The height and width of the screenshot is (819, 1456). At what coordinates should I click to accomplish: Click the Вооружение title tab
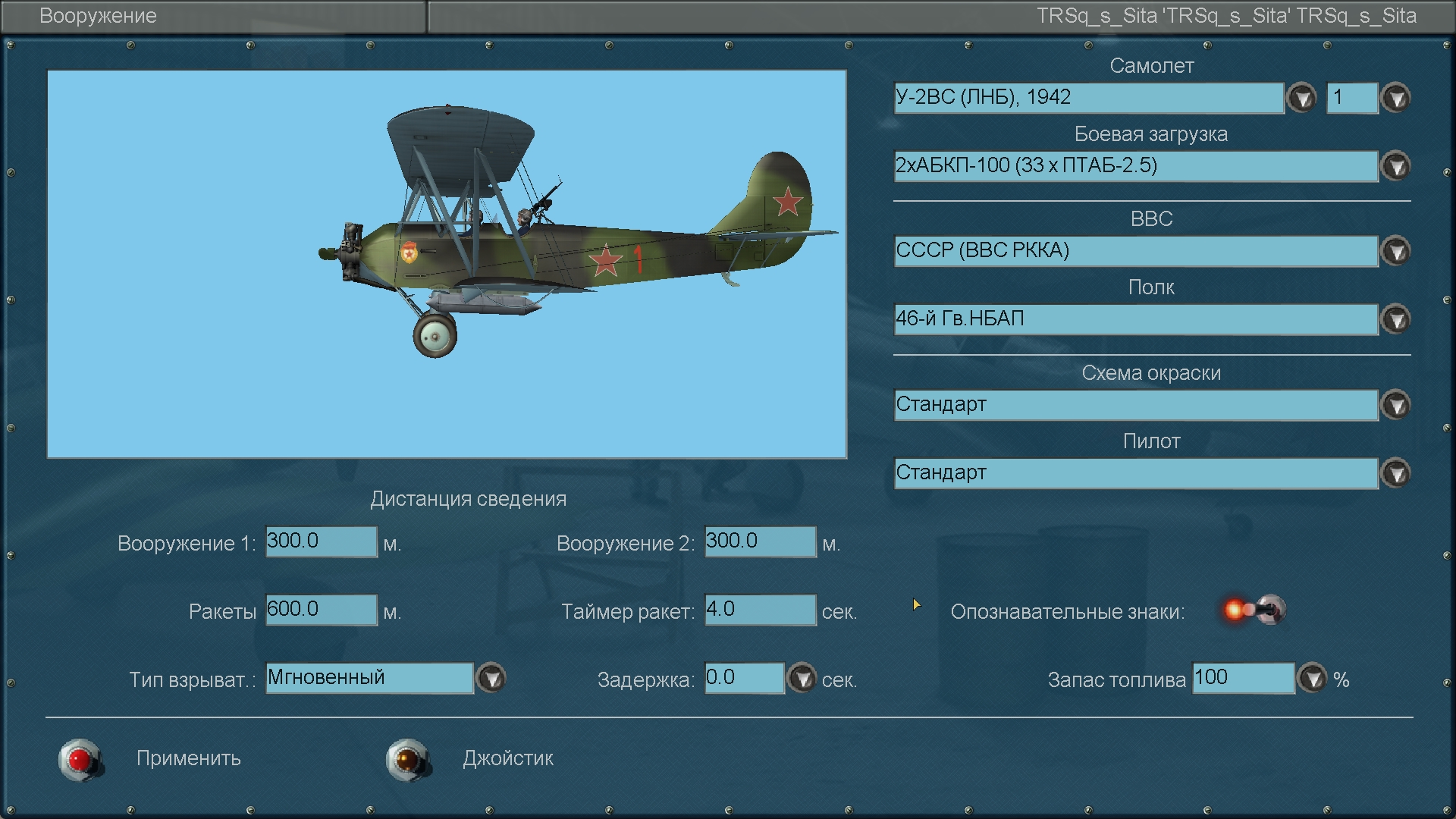[99, 16]
